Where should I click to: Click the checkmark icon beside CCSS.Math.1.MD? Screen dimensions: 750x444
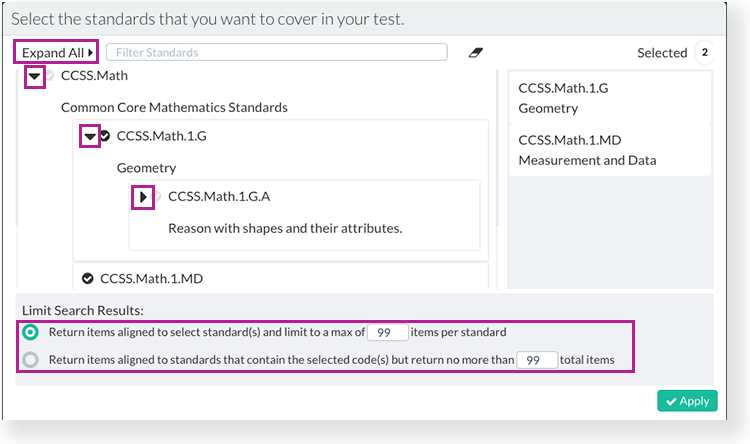click(x=88, y=278)
